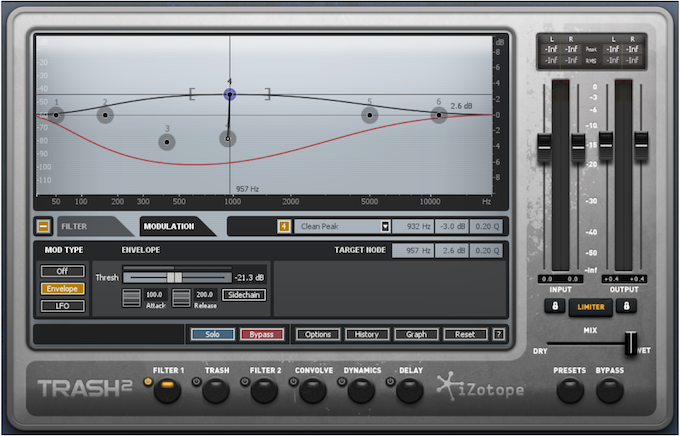The width and height of the screenshot is (680, 436).
Task: Open the History button
Action: coord(367,334)
